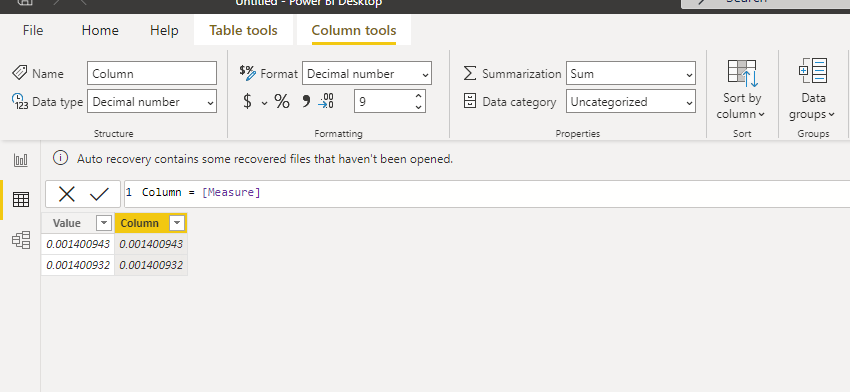Open the Data groups menu
Viewport: 850px width, 392px height.
[x=813, y=89]
